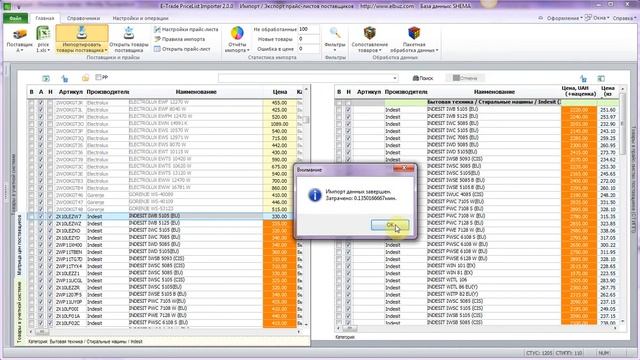Sort left table by Артикул header

(x=71, y=92)
